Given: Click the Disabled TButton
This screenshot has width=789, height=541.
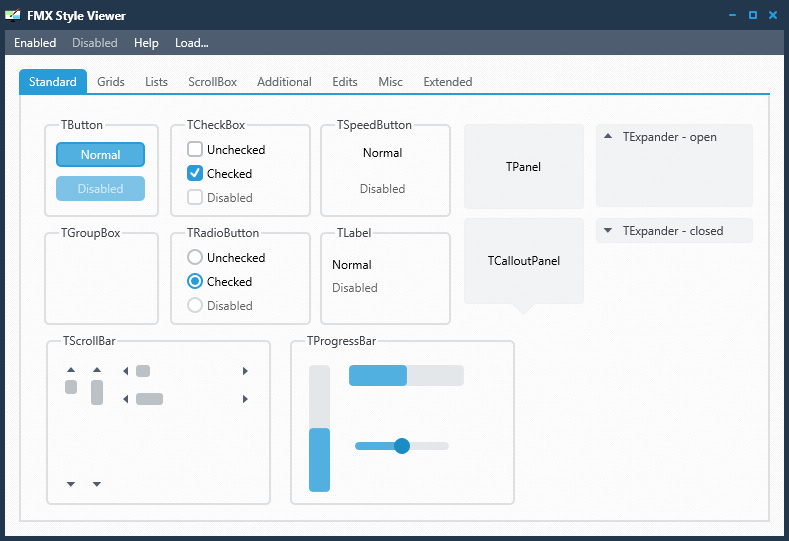Looking at the screenshot, I should pyautogui.click(x=100, y=189).
